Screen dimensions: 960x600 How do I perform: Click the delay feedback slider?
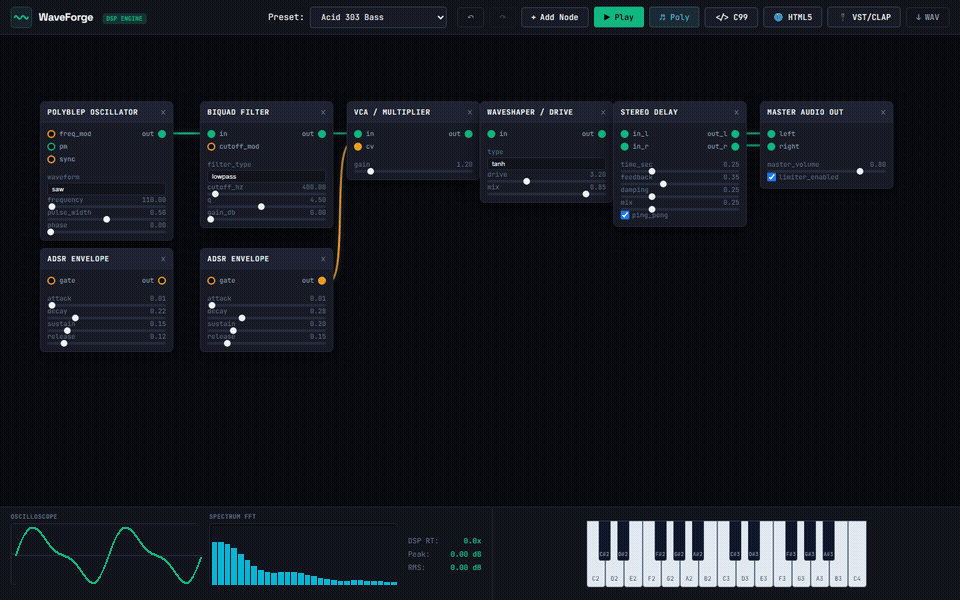pos(680,184)
